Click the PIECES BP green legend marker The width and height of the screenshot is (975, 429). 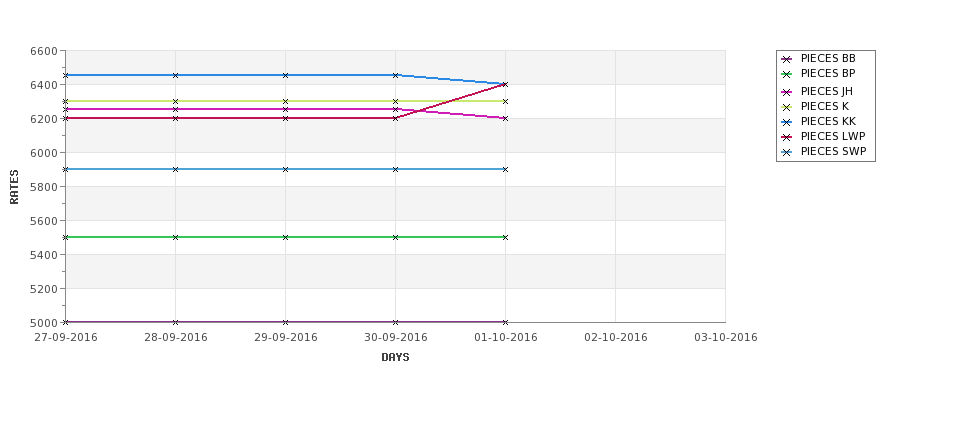[787, 75]
